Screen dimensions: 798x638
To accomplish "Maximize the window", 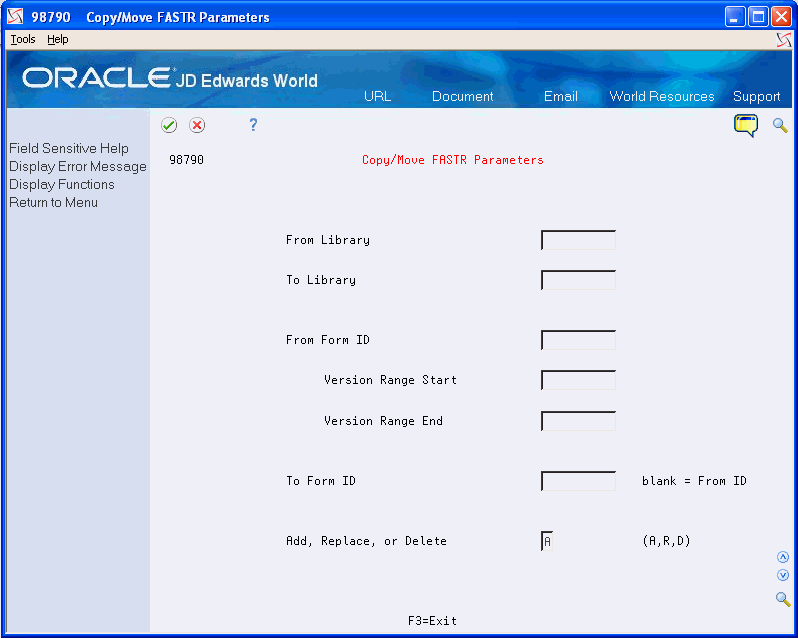I will point(758,17).
